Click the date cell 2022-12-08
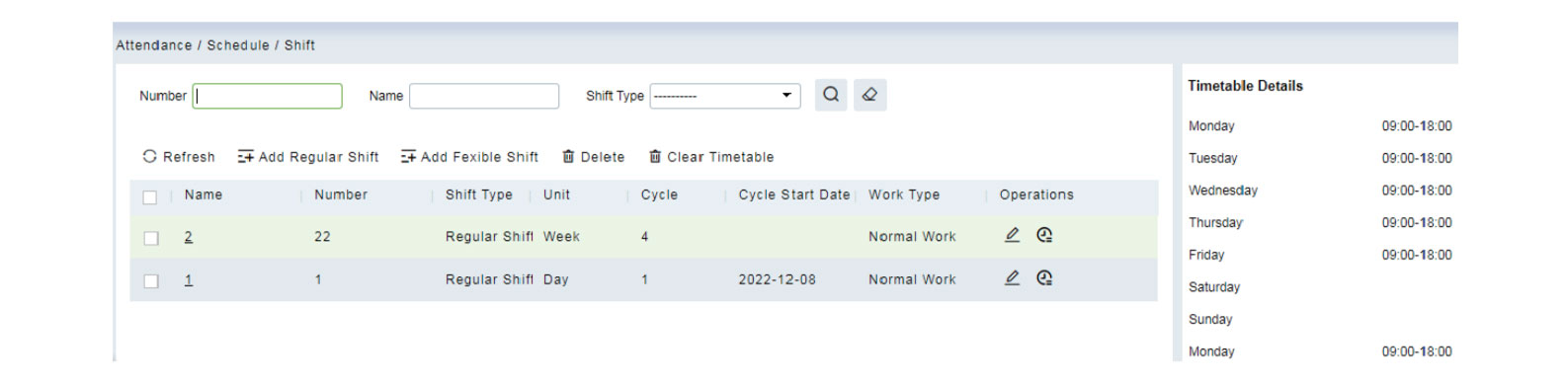This screenshot has height=385, width=1568. pos(777,280)
